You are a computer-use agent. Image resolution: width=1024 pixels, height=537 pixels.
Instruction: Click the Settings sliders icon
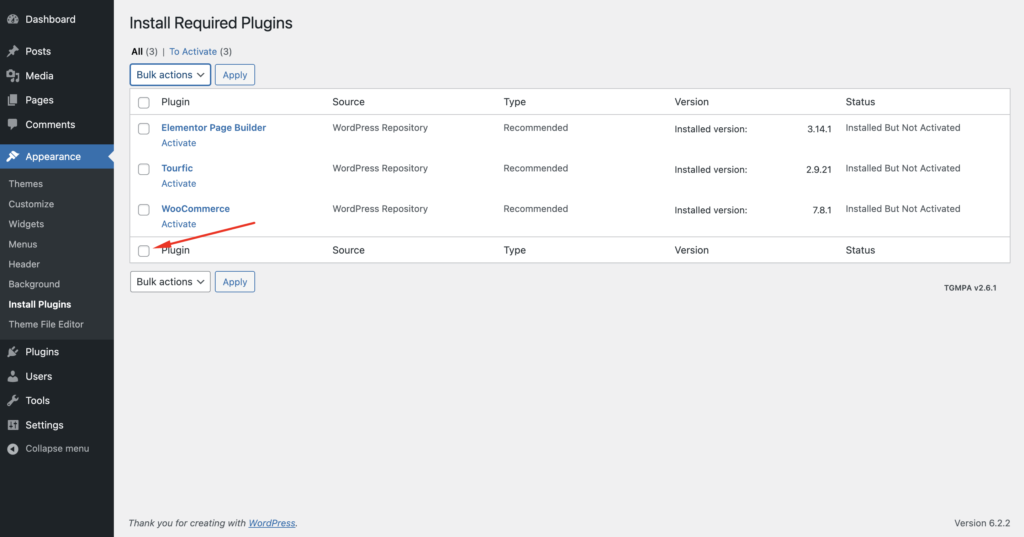(x=12, y=425)
